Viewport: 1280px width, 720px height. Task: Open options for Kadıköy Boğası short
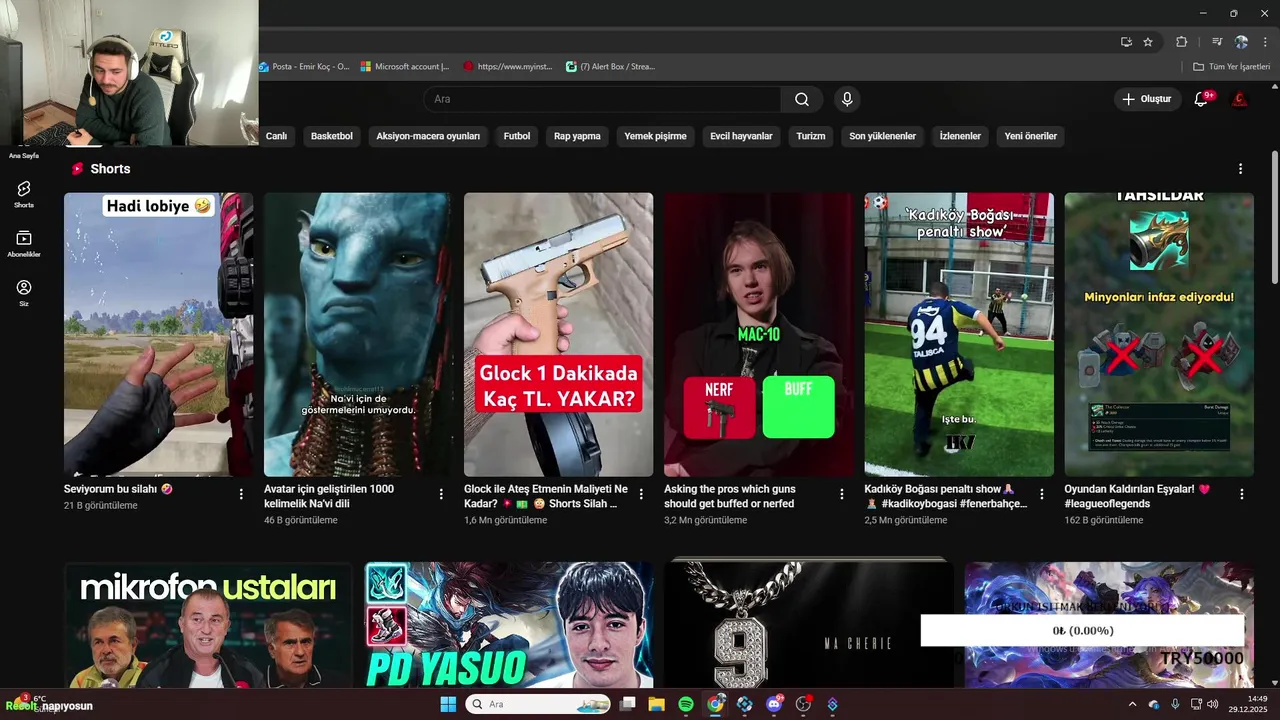click(x=1041, y=494)
